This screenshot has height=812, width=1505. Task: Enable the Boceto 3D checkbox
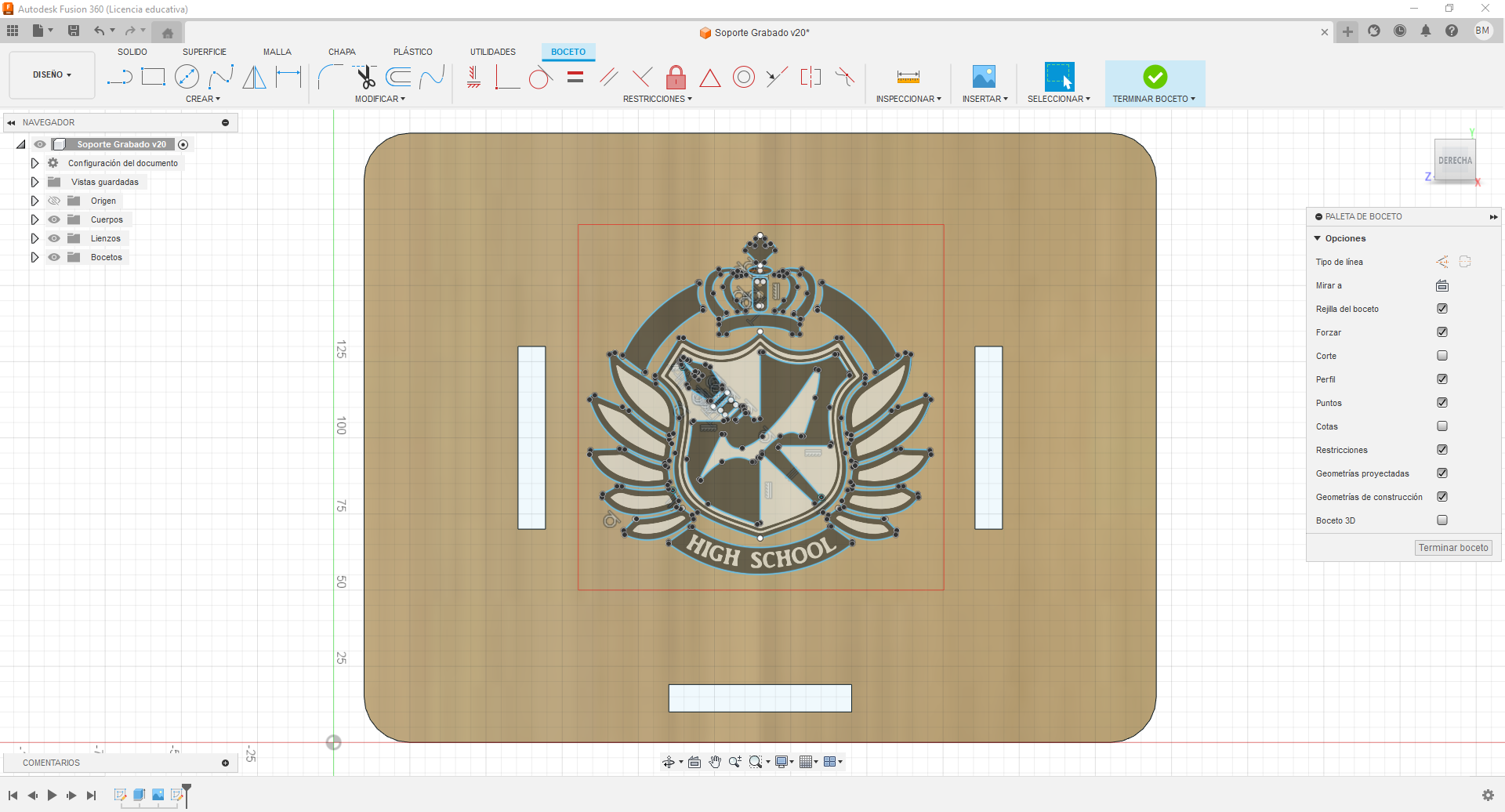click(x=1442, y=520)
